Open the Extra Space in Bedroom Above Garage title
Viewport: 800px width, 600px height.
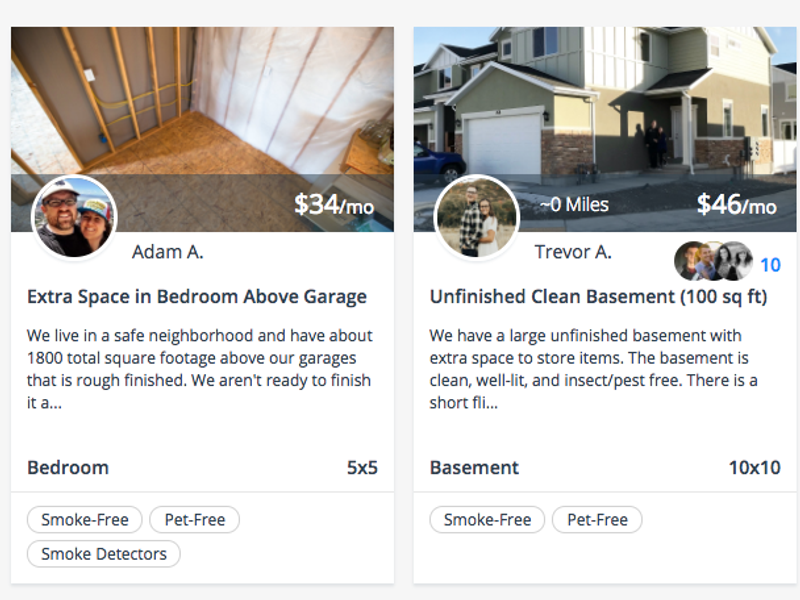[x=197, y=297]
